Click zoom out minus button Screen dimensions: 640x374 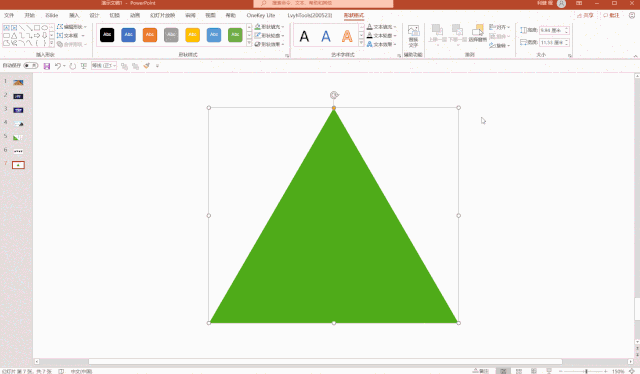click(x=561, y=371)
